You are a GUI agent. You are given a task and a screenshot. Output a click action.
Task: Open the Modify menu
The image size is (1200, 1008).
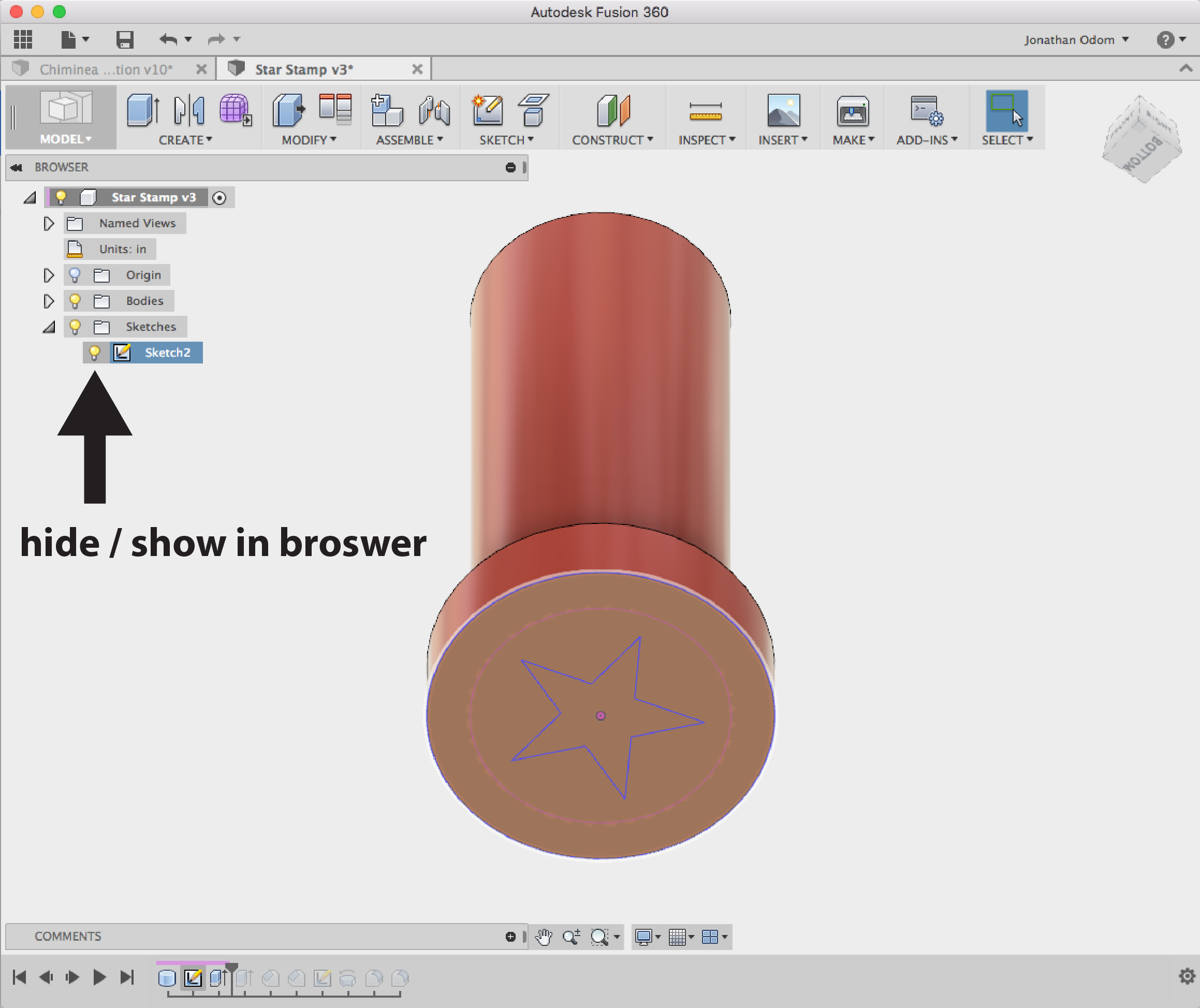pyautogui.click(x=307, y=139)
